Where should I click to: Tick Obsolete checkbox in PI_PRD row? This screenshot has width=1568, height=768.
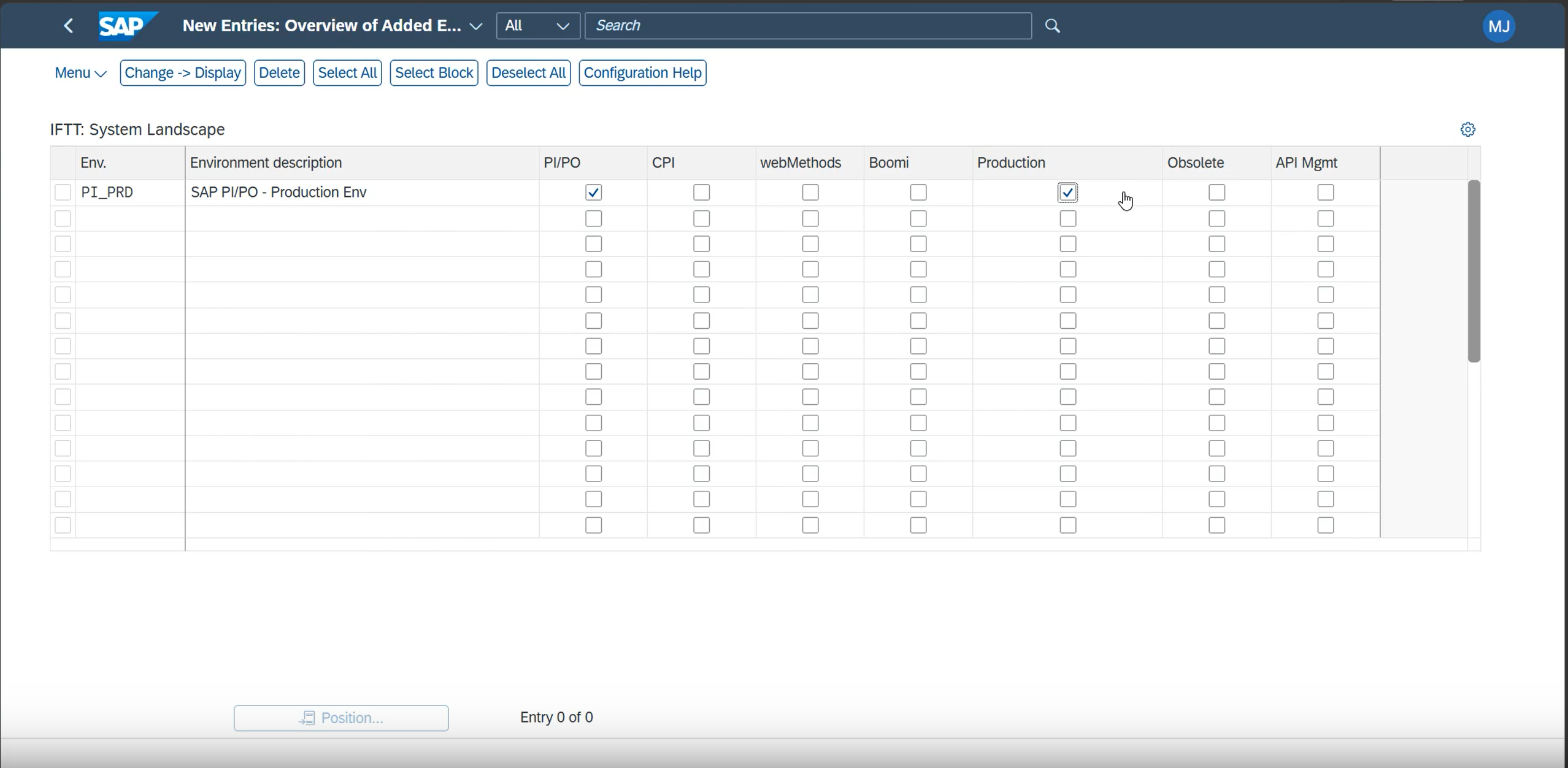click(x=1216, y=193)
